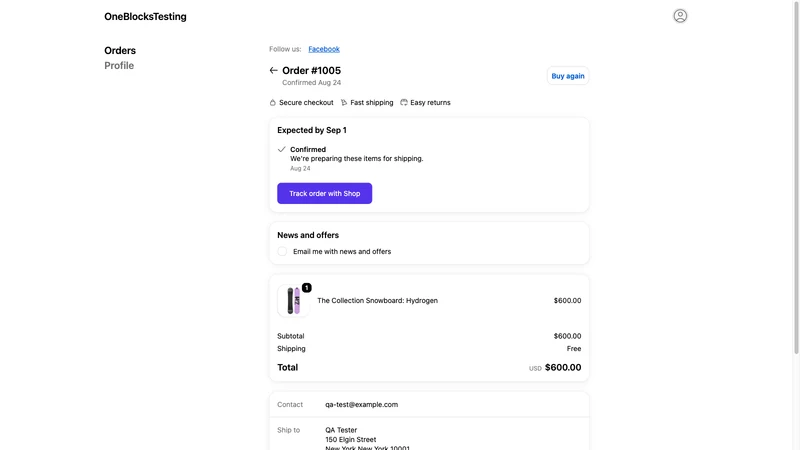The image size is (800, 450).
Task: Go back using the arrow beside Order #1005
Action: point(273,70)
